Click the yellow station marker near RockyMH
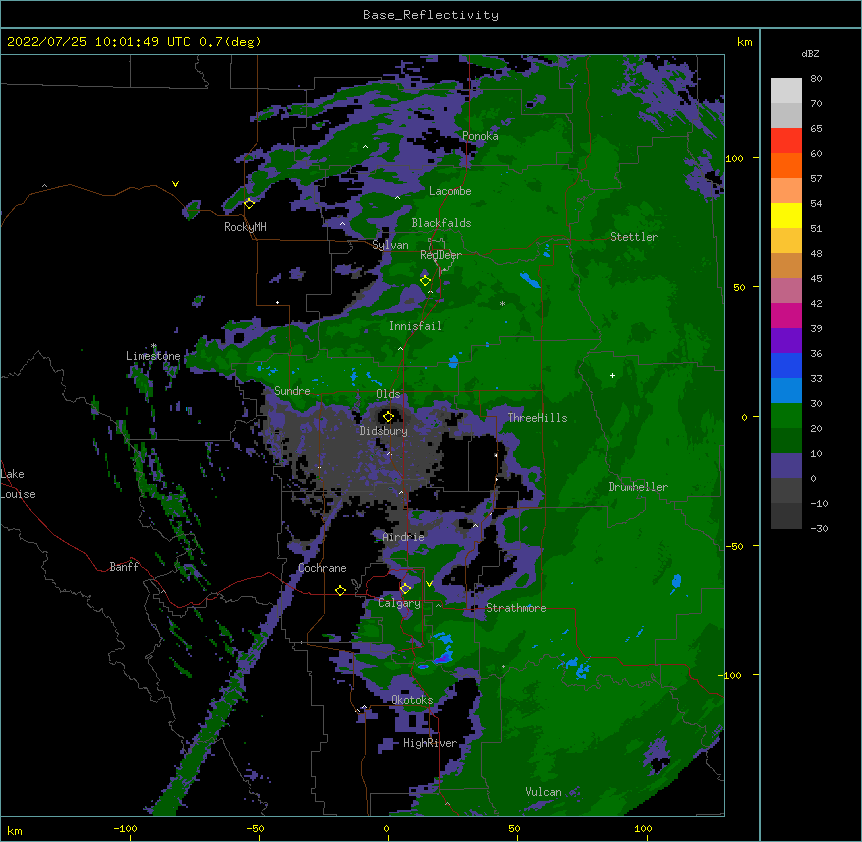The width and height of the screenshot is (862, 842). point(249,203)
